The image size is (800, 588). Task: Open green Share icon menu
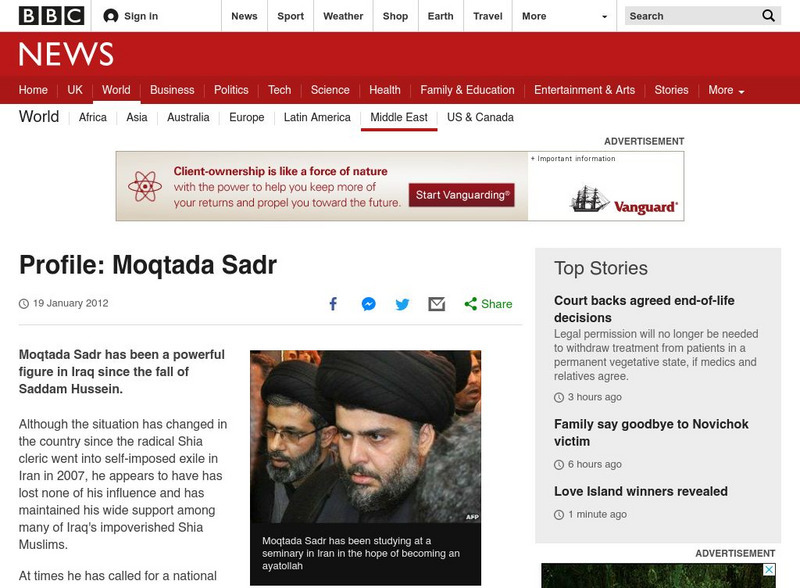coord(488,304)
